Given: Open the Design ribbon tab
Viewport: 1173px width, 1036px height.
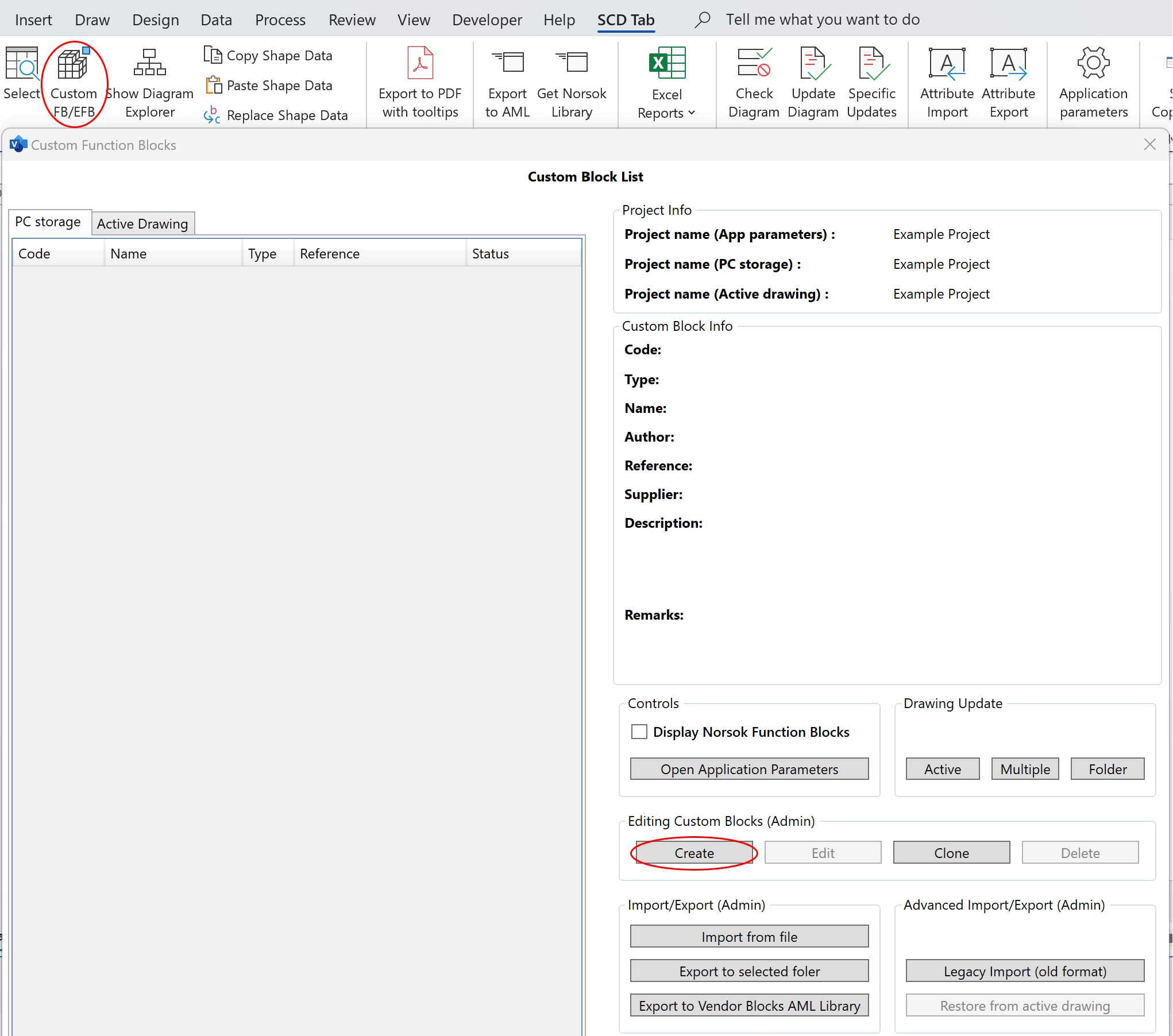Looking at the screenshot, I should pyautogui.click(x=155, y=20).
